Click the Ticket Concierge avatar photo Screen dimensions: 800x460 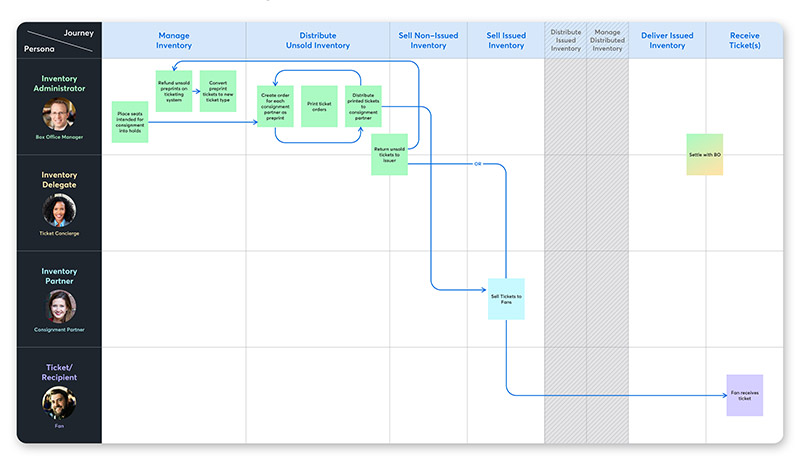pyautogui.click(x=59, y=210)
